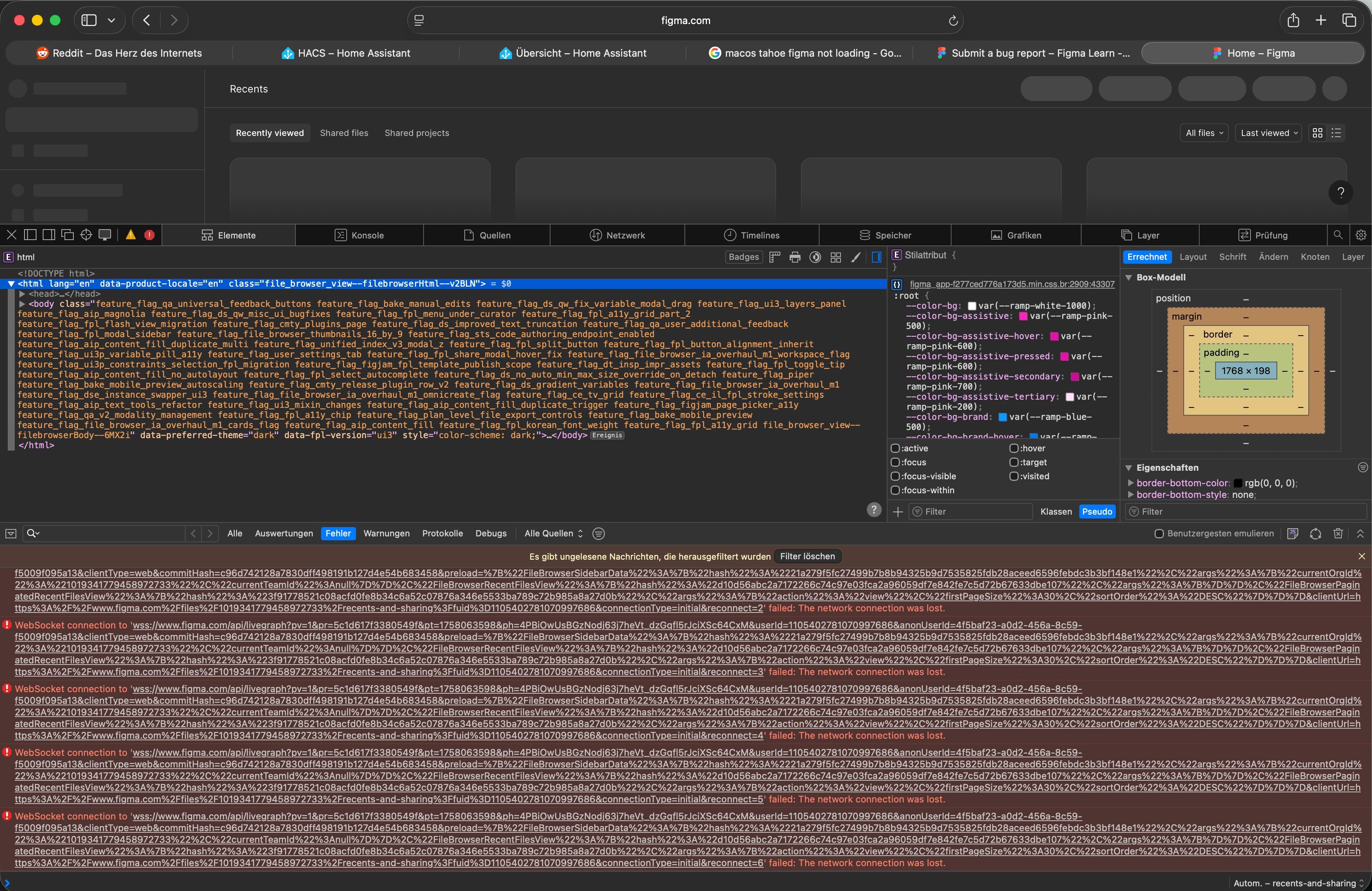1372x891 pixels.
Task: Collapse the Box-Modell section
Action: coord(1129,277)
